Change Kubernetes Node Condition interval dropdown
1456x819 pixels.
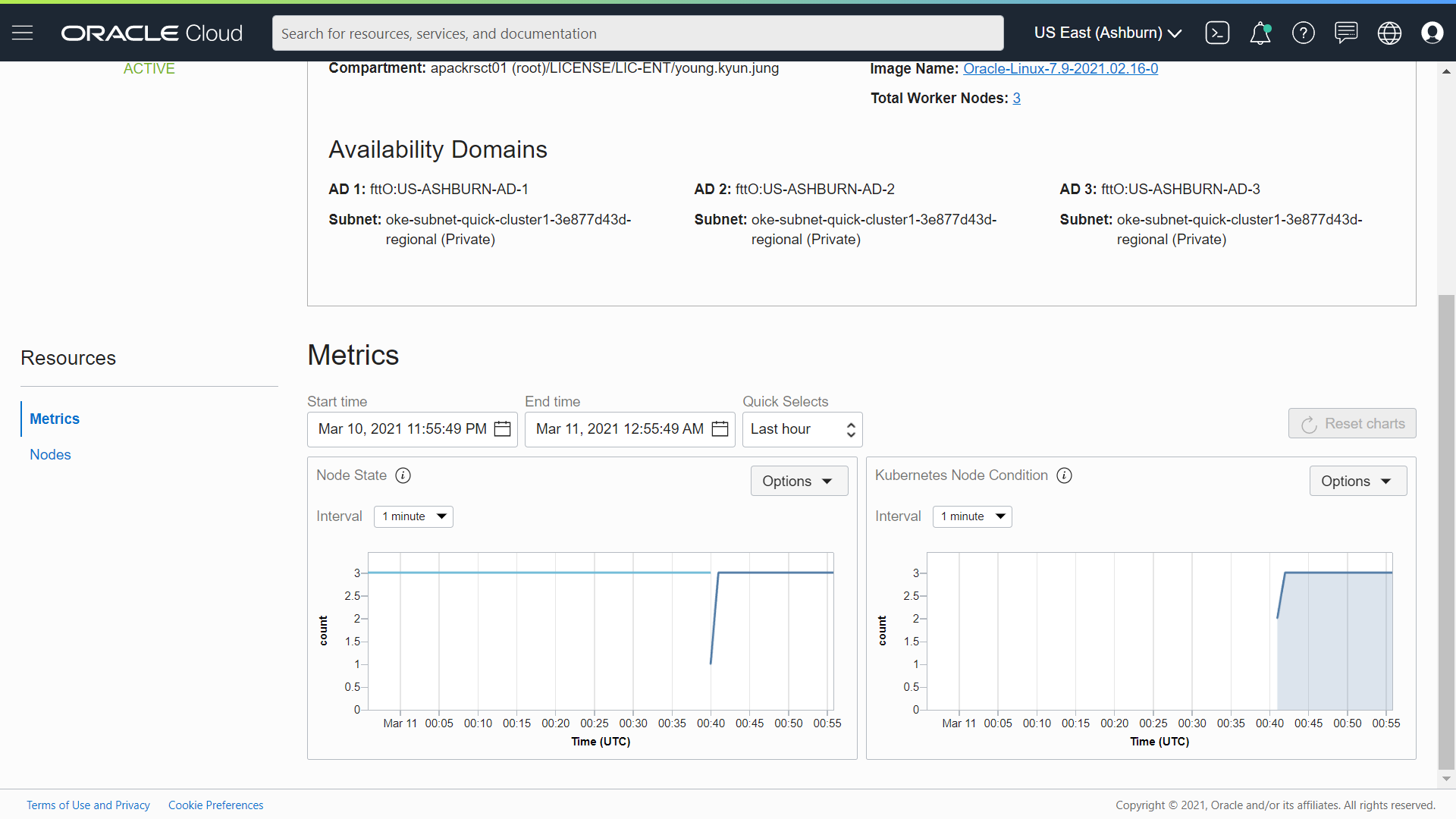pyautogui.click(x=972, y=516)
